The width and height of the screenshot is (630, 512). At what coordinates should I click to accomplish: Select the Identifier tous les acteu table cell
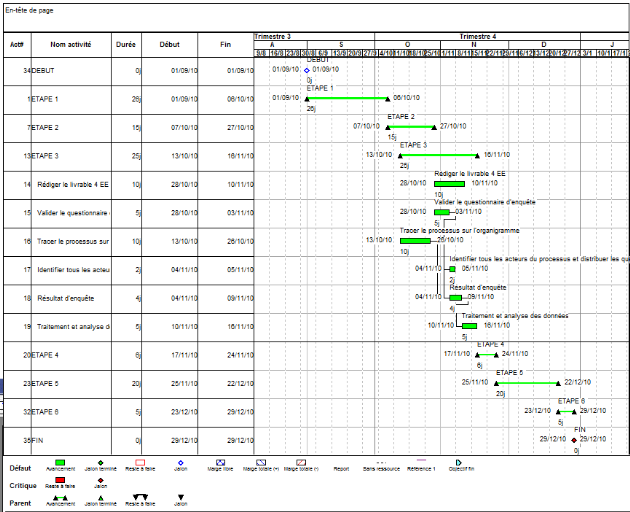click(x=71, y=270)
